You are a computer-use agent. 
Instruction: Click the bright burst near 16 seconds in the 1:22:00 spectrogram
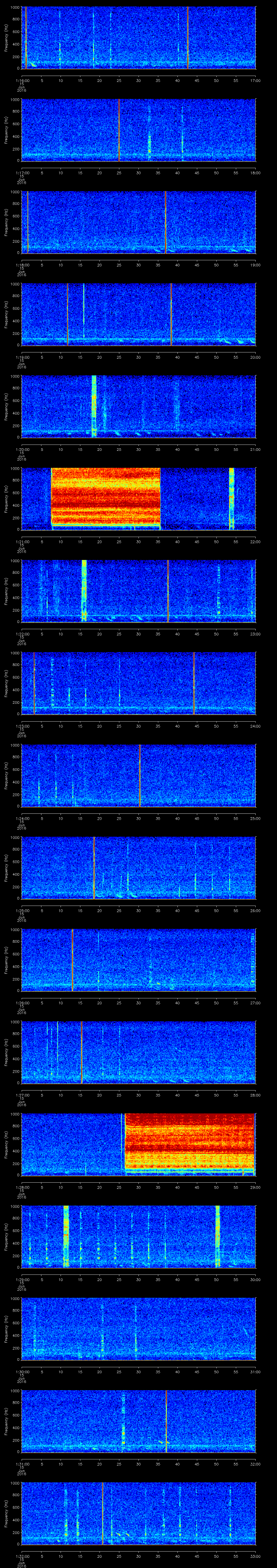point(84,591)
